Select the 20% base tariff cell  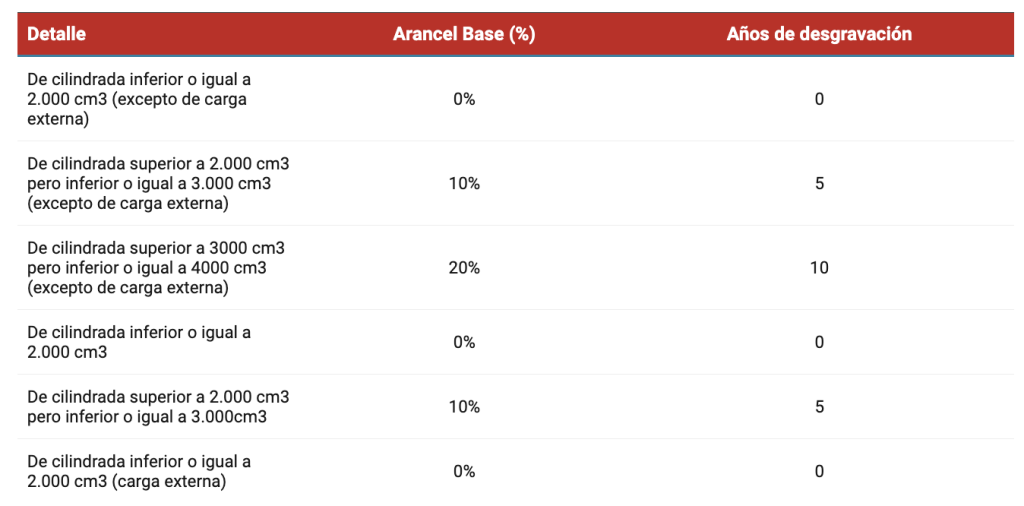pos(464,268)
